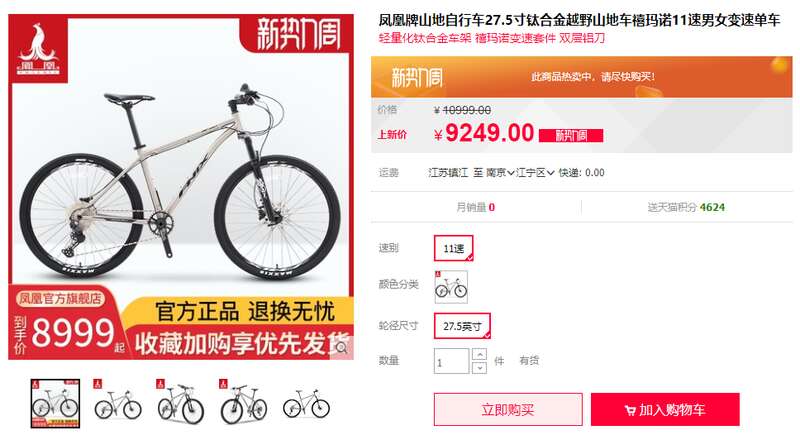Image resolution: width=800 pixels, height=440 pixels.
Task: Choose the bike color swatch under 颜色分类
Action: click(x=451, y=287)
